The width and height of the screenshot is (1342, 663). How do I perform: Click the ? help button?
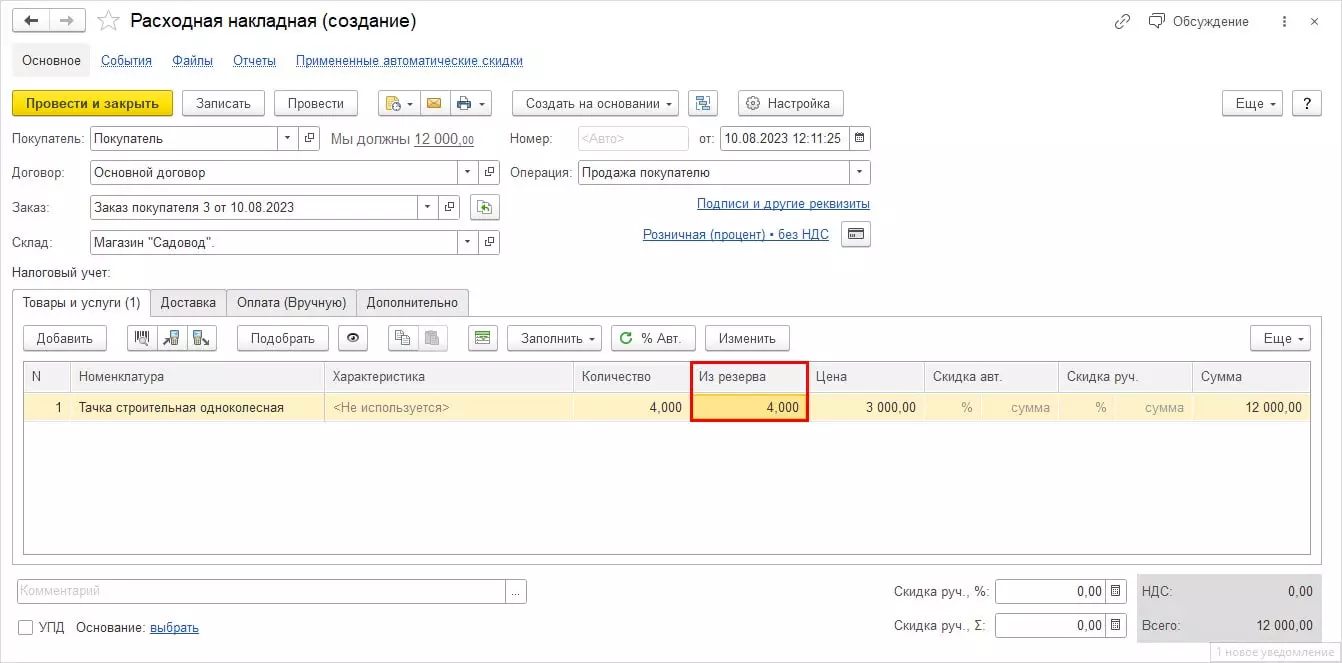[1307, 103]
